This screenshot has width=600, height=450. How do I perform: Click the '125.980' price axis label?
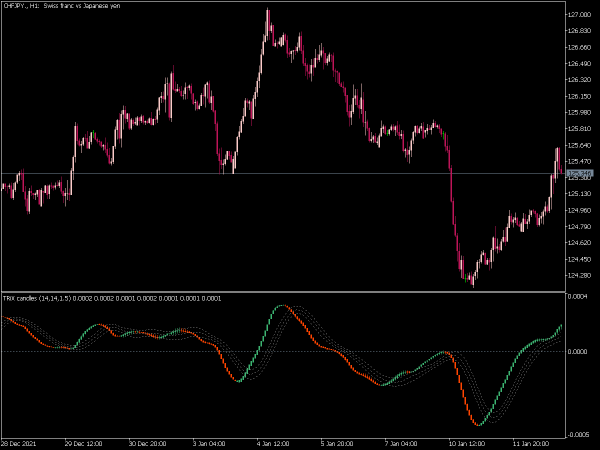coord(580,112)
